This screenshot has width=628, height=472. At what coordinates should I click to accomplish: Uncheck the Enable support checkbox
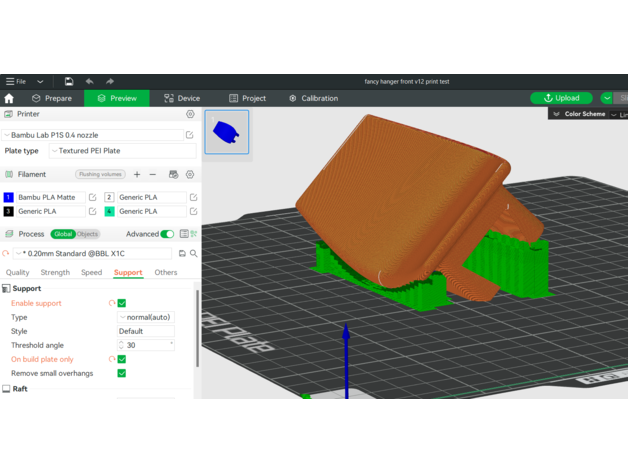coord(122,303)
